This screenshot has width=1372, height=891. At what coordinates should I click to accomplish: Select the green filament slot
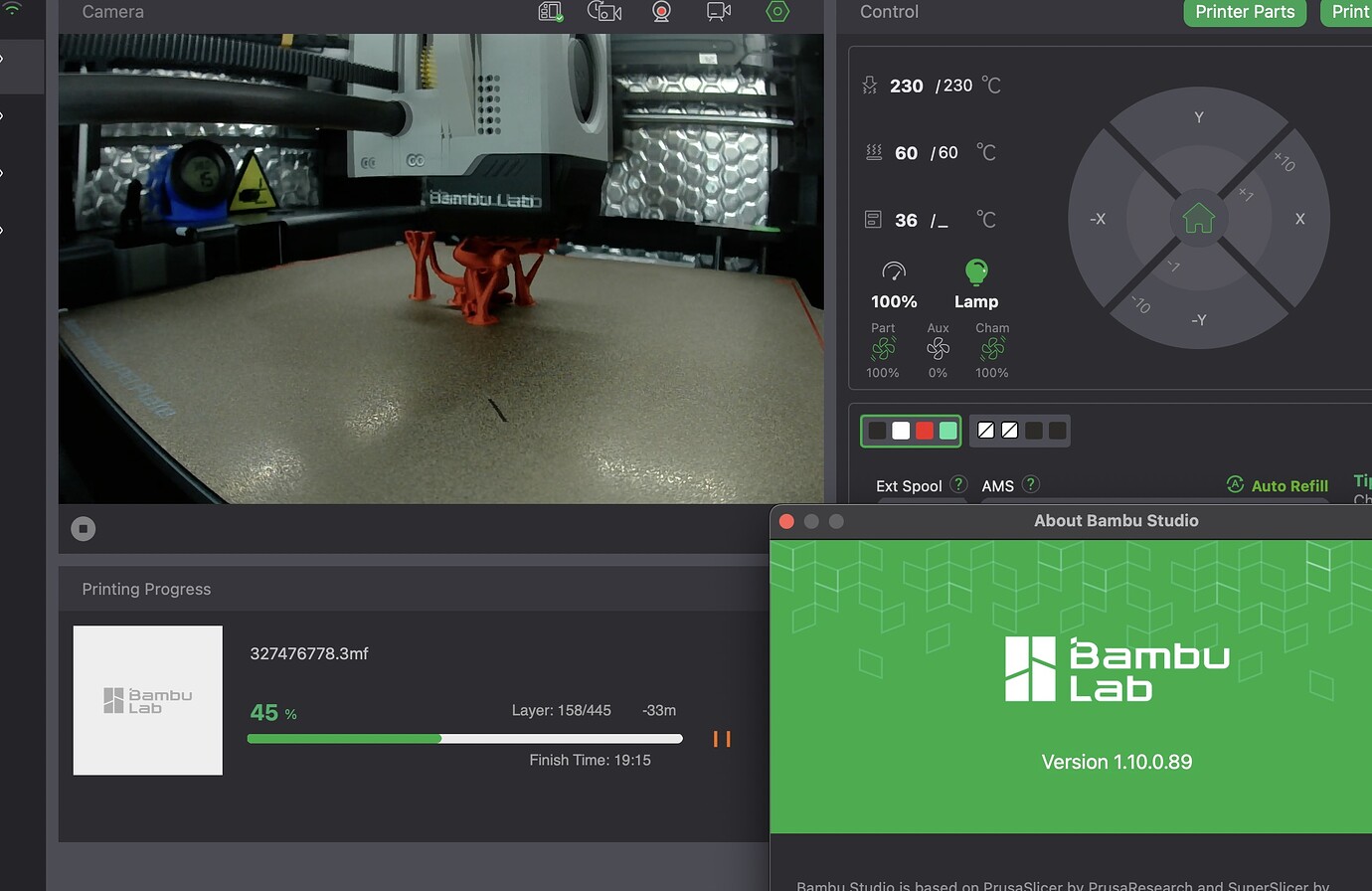(948, 431)
